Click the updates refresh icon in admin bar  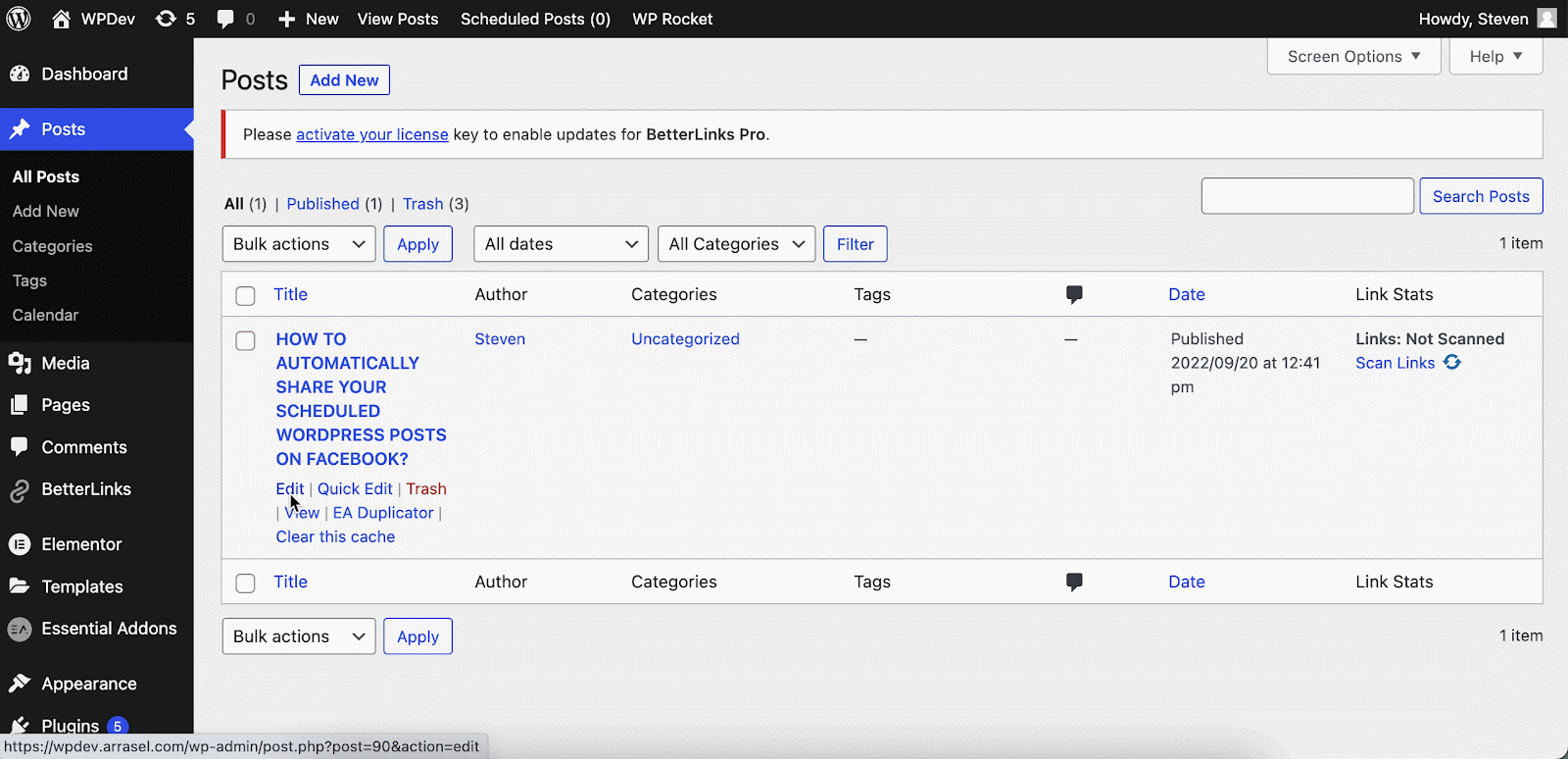click(166, 19)
